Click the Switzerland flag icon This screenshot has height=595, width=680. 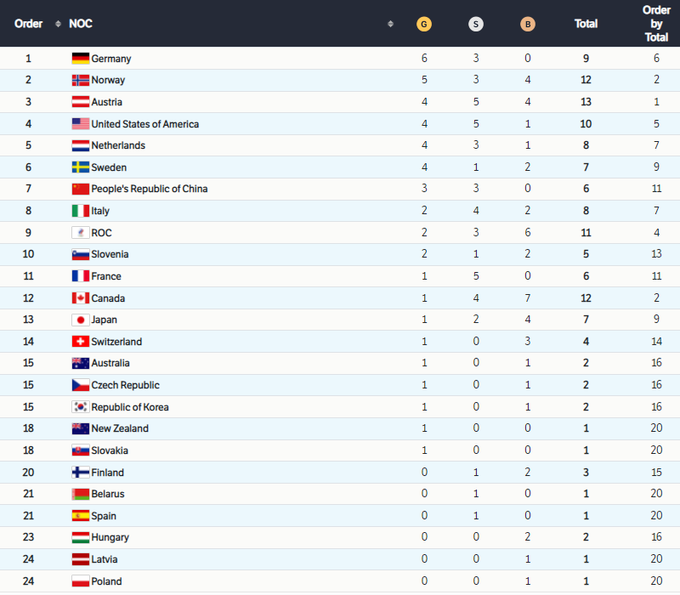coord(80,342)
